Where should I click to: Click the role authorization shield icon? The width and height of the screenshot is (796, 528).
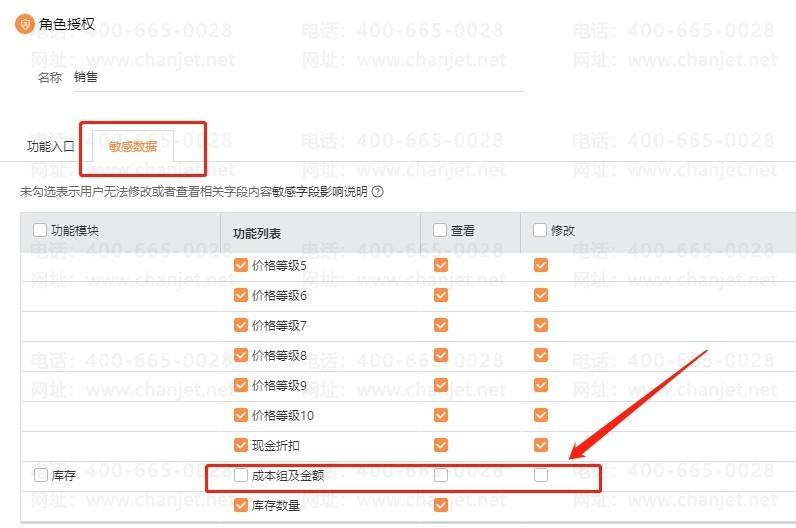pyautogui.click(x=24, y=23)
